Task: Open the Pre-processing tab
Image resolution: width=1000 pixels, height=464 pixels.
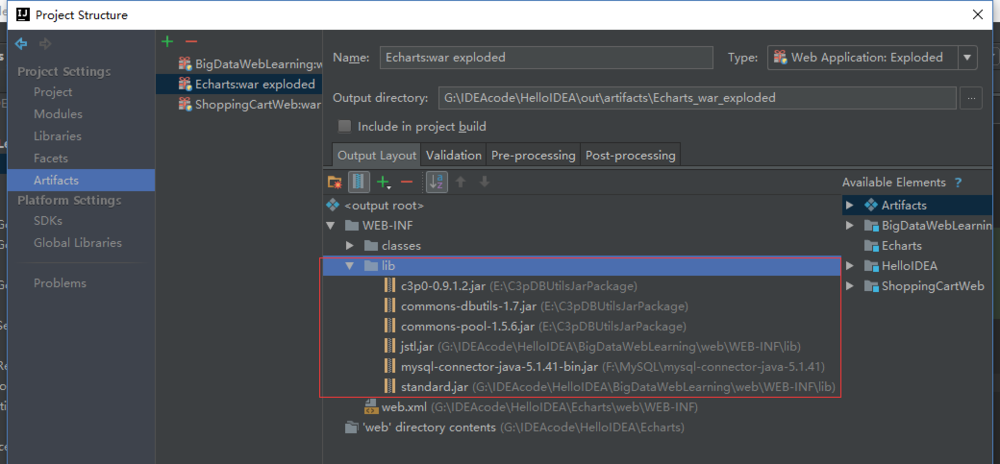Action: click(x=533, y=155)
